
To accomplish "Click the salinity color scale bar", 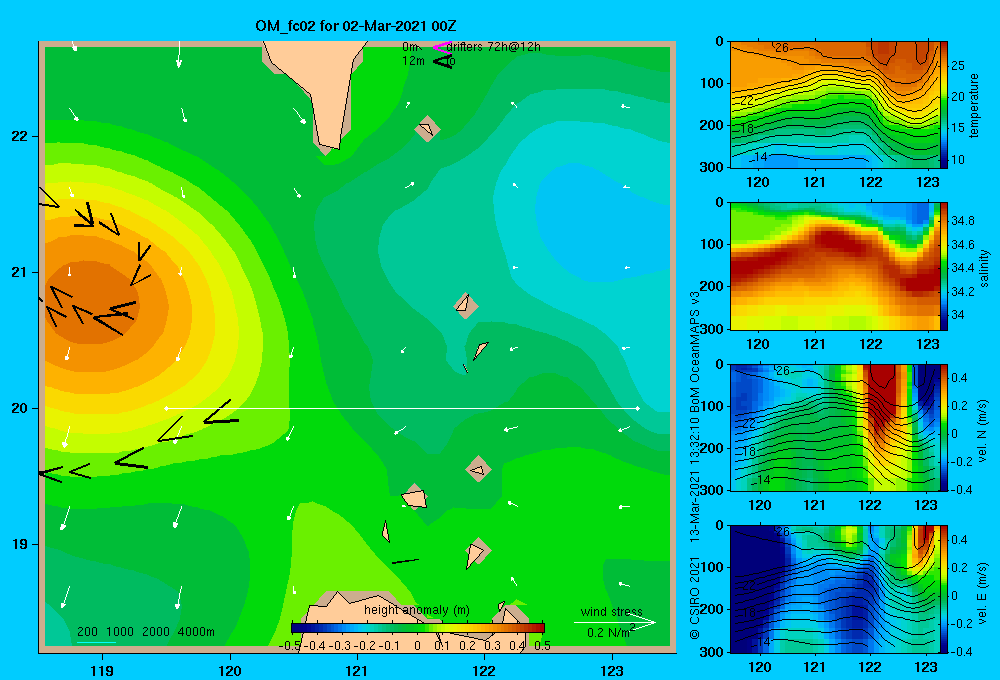I will 944,266.
